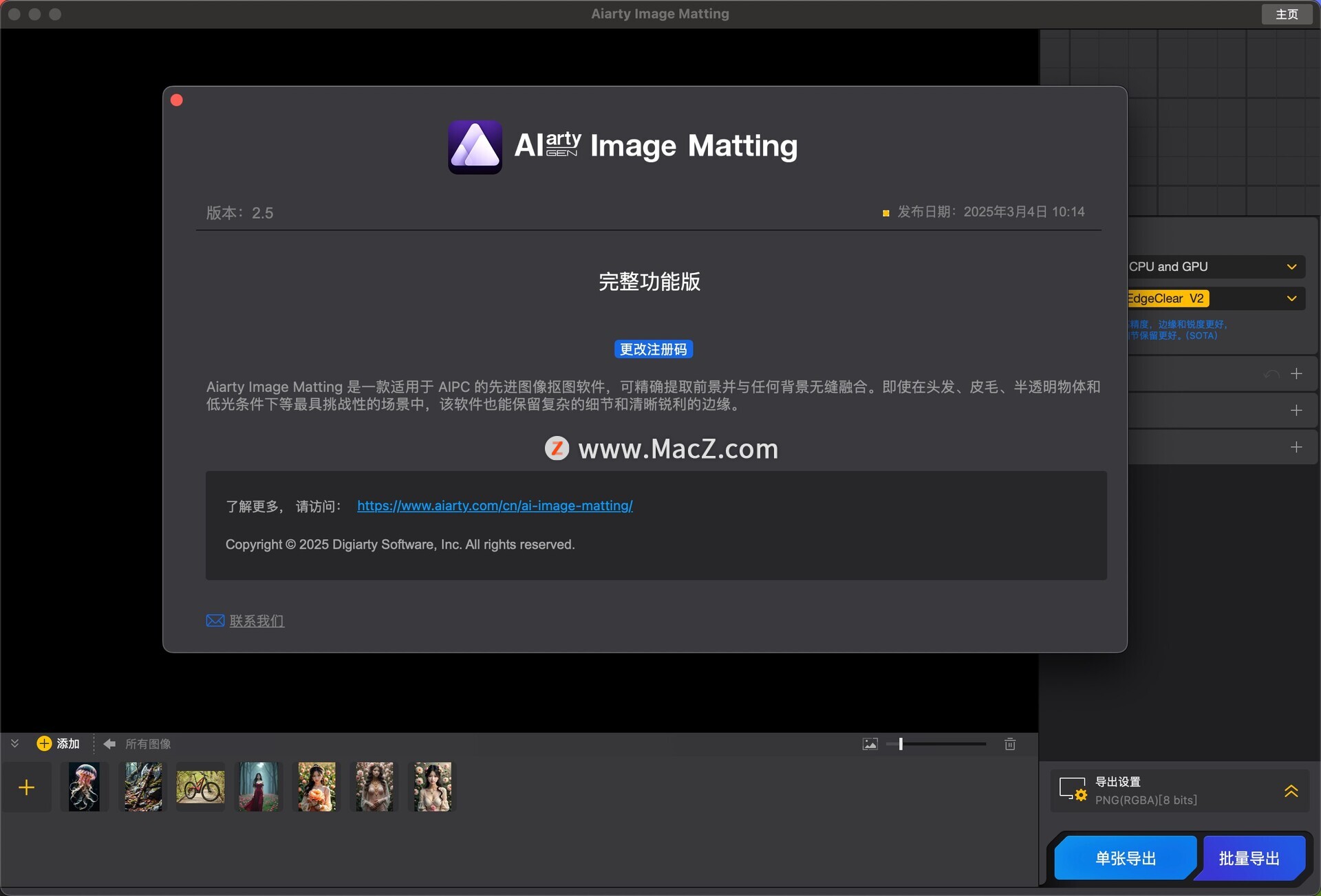The width and height of the screenshot is (1321, 896).
Task: Click the PNG(RGBA)[8 bits] format text
Action: [1146, 800]
